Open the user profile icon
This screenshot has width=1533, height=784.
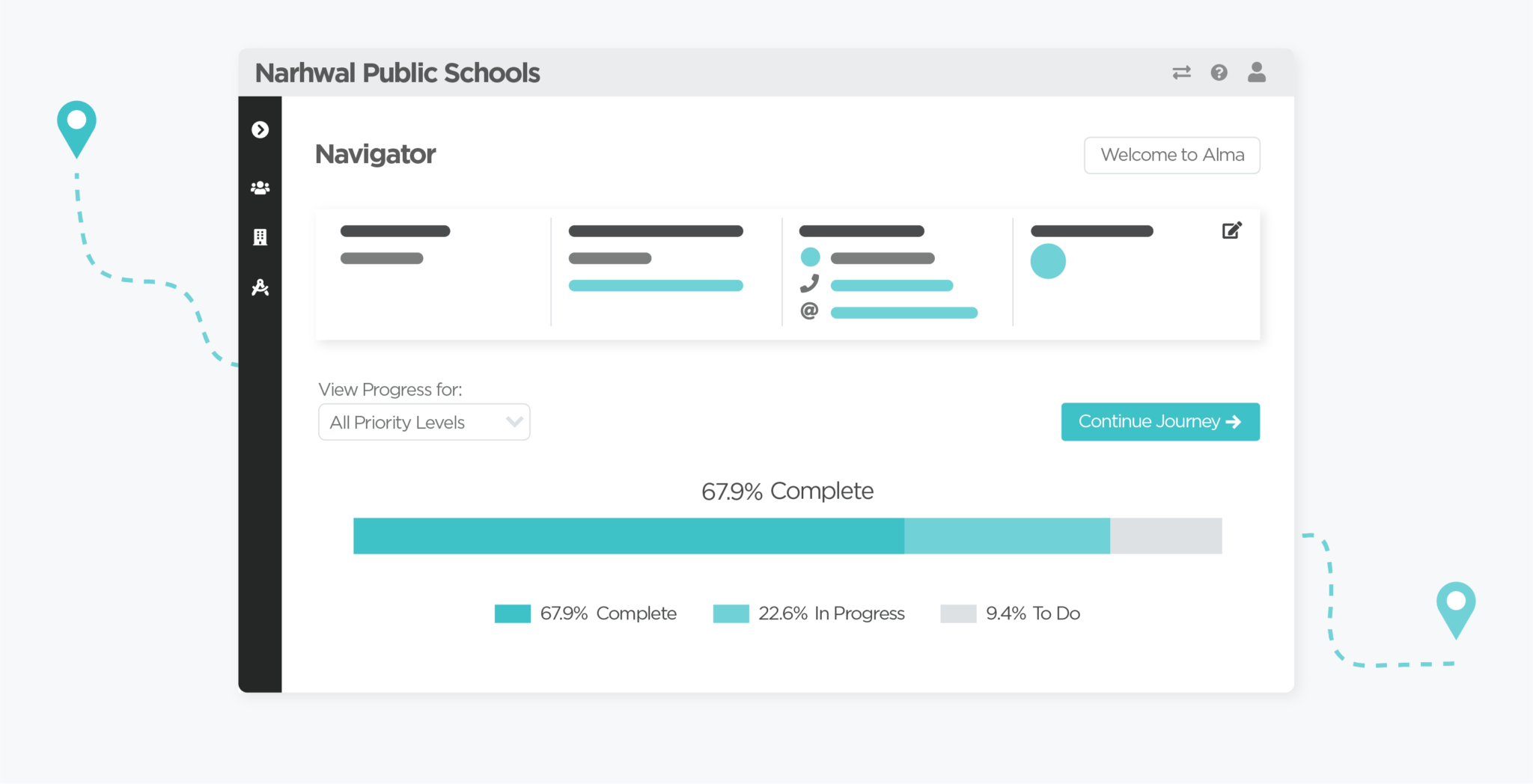pyautogui.click(x=1257, y=72)
